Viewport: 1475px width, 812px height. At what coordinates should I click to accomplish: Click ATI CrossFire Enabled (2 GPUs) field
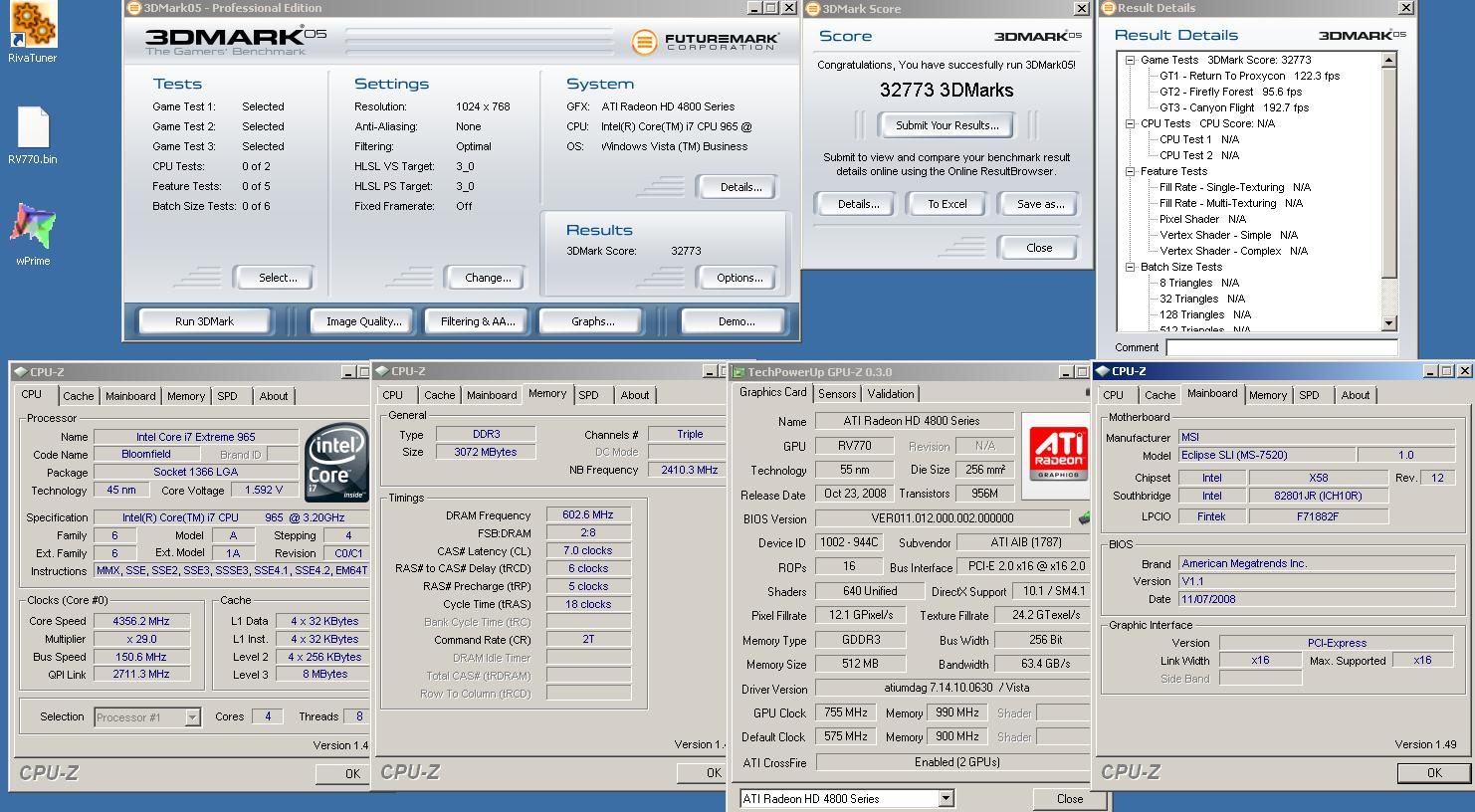click(952, 762)
